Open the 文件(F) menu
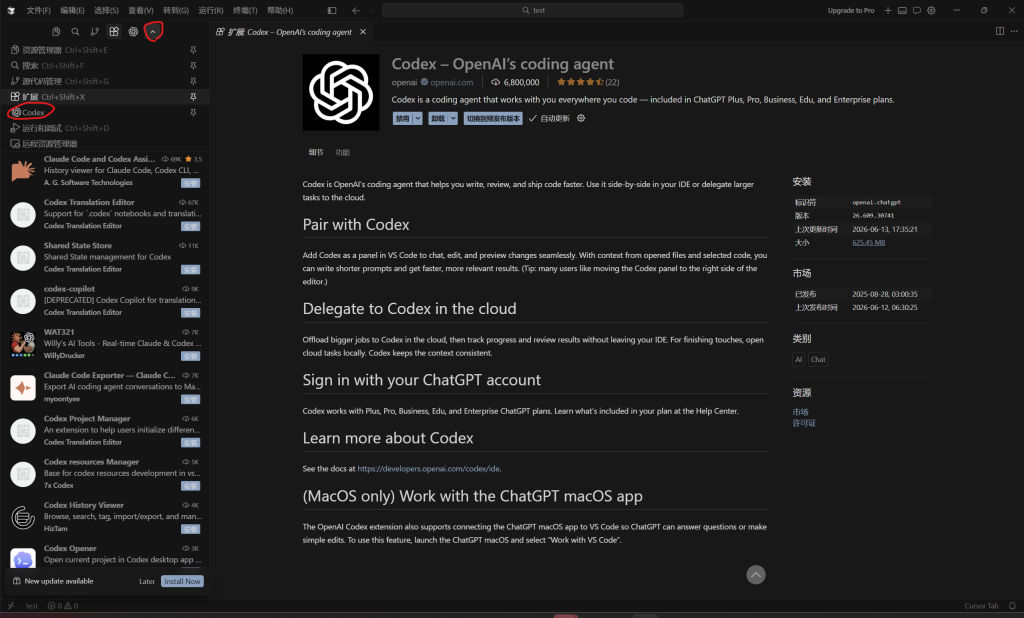1024x618 pixels. coord(39,10)
